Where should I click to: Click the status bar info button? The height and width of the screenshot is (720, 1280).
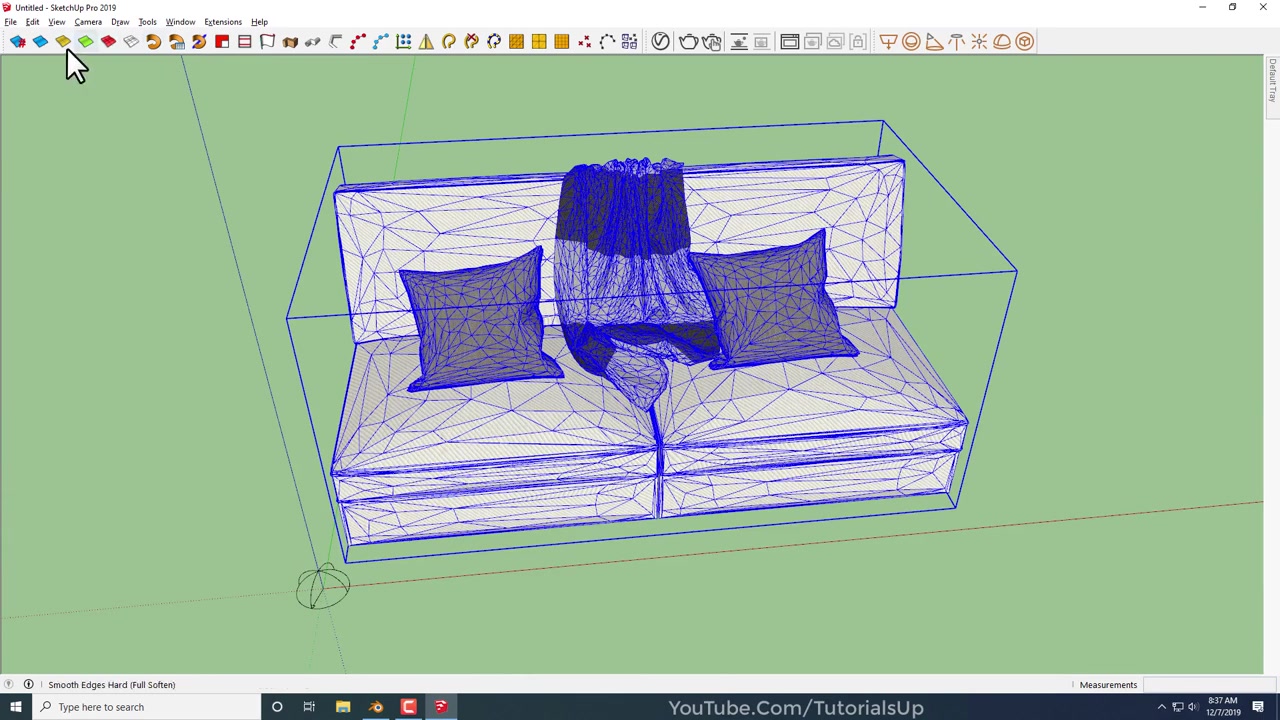coord(28,684)
